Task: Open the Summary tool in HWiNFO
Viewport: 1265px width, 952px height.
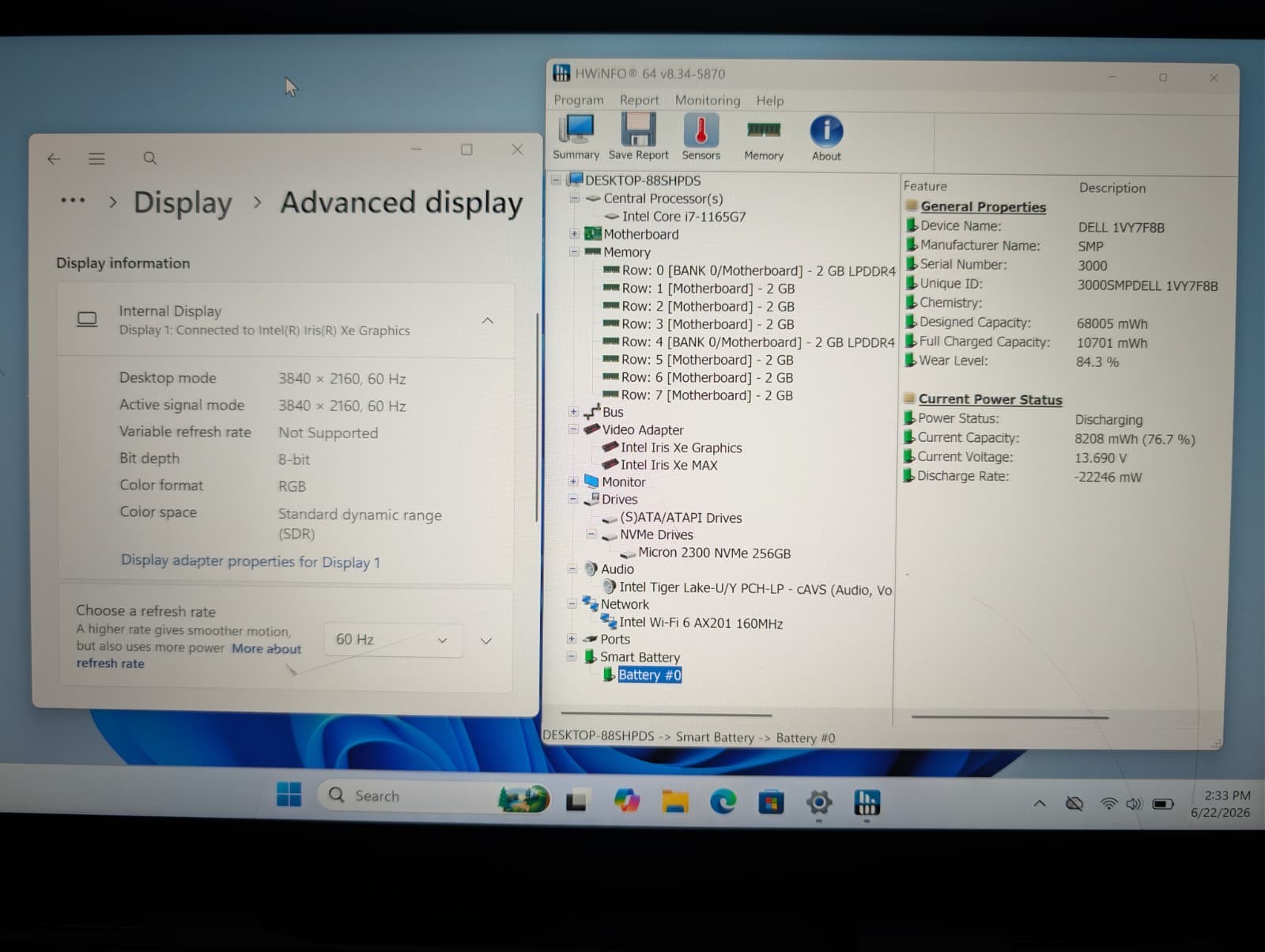Action: pyautogui.click(x=576, y=137)
